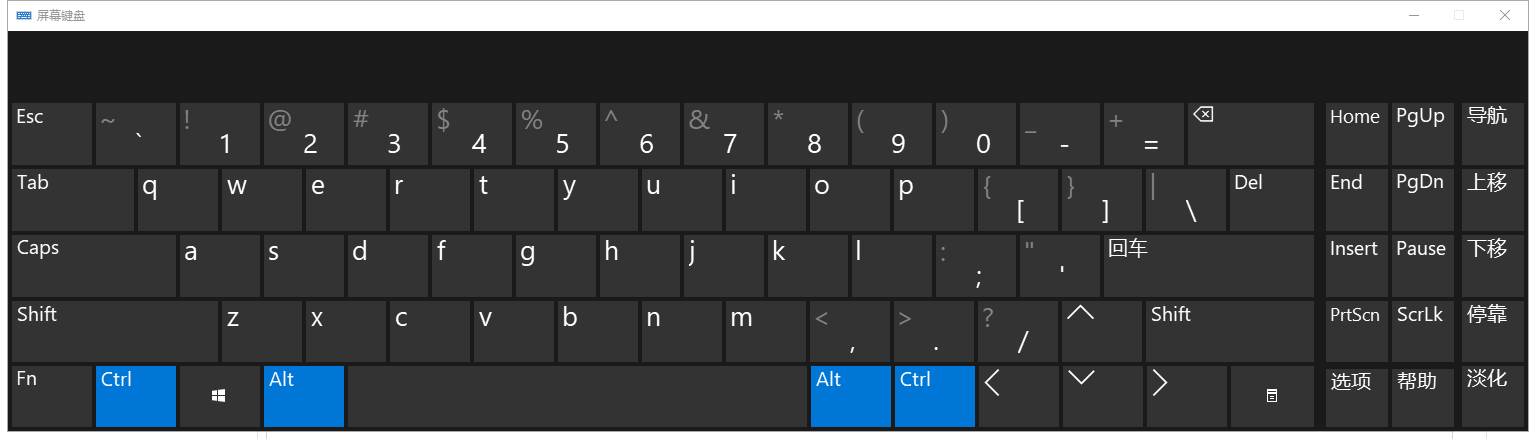Release the highlighted right Alt key
This screenshot has width=1536, height=439.
(x=850, y=396)
